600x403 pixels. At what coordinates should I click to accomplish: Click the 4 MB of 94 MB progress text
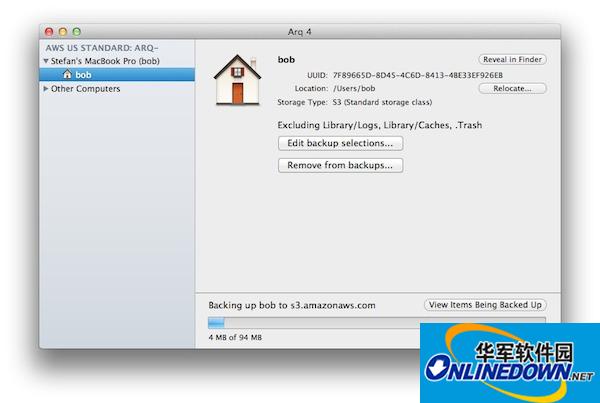[x=235, y=338]
